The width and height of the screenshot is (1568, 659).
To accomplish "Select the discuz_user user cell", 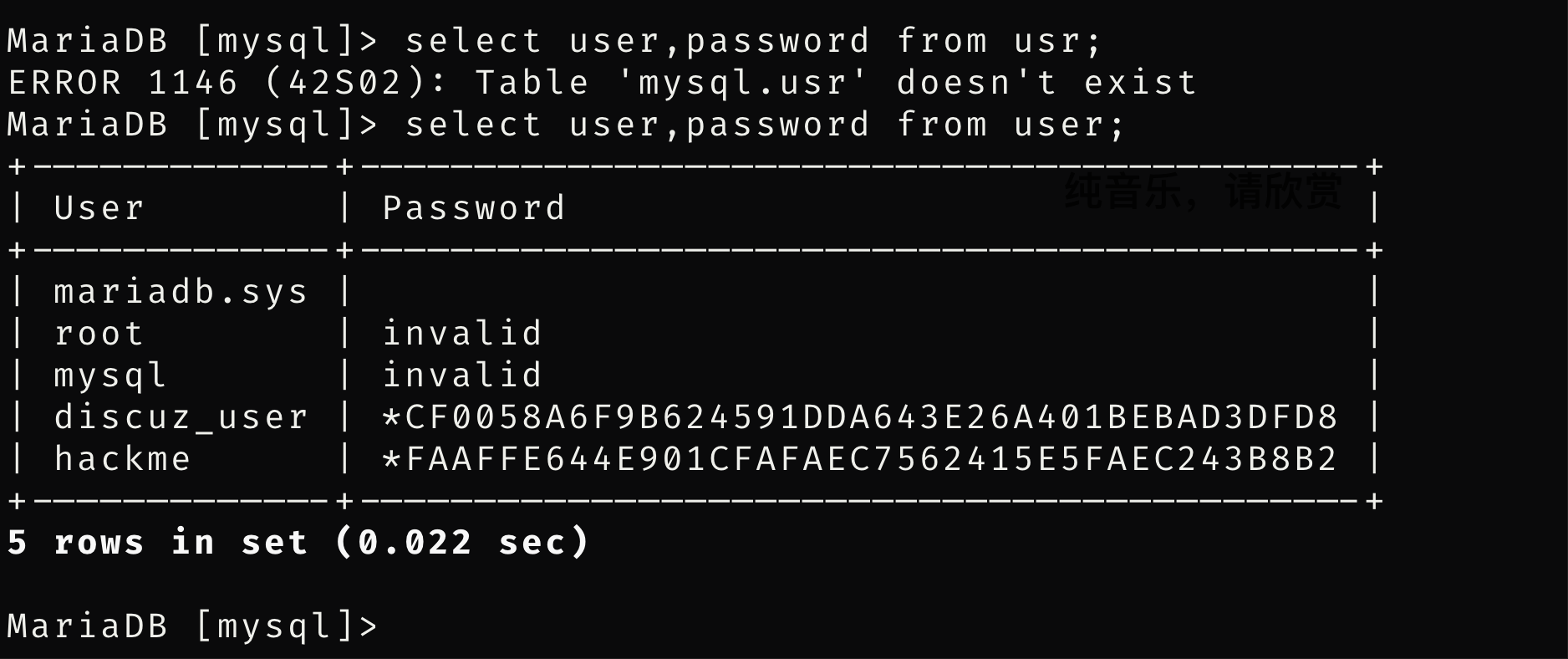I will [181, 417].
